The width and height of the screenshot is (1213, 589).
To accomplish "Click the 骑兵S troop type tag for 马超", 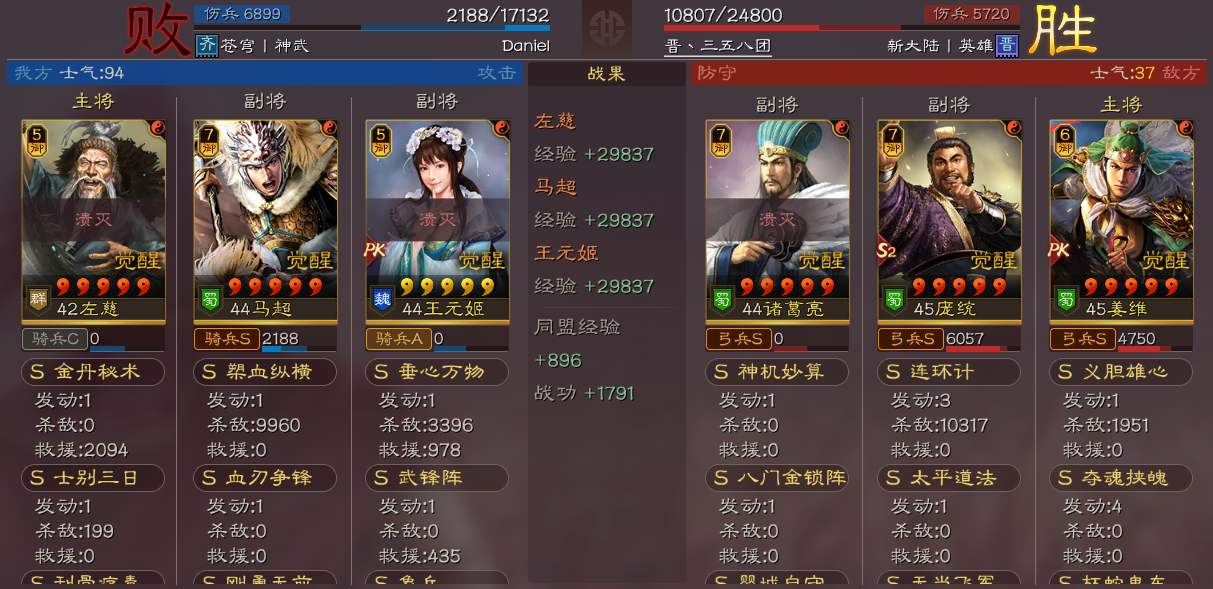I will pos(227,339).
